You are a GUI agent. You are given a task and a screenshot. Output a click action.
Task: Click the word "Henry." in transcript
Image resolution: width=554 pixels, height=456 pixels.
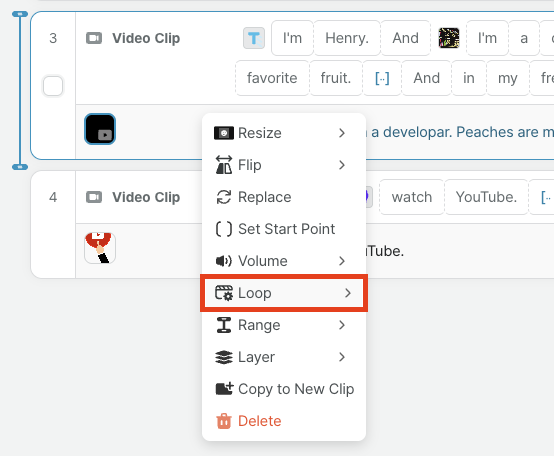pyautogui.click(x=347, y=38)
